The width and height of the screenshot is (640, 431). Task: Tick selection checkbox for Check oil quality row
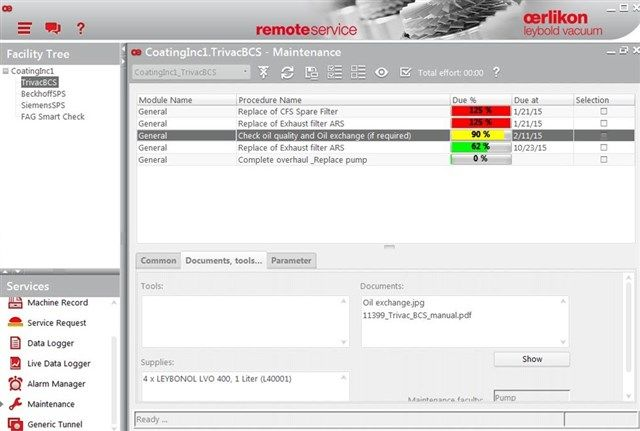click(604, 136)
